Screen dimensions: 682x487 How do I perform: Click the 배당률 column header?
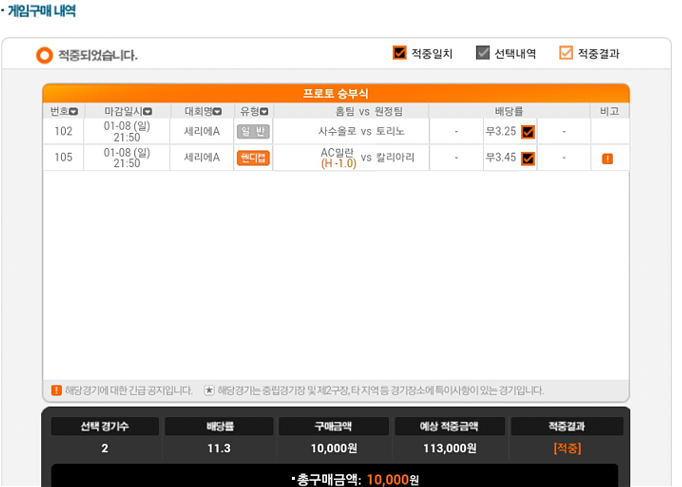tap(509, 111)
